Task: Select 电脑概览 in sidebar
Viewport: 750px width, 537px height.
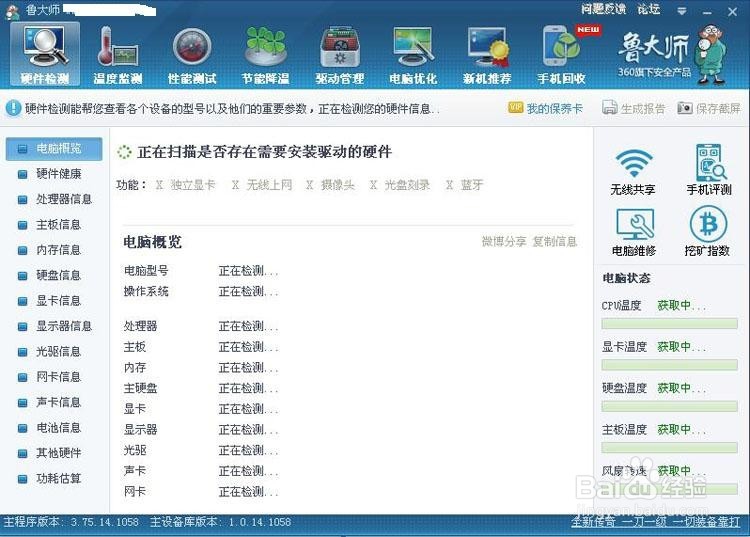Action: (54, 149)
